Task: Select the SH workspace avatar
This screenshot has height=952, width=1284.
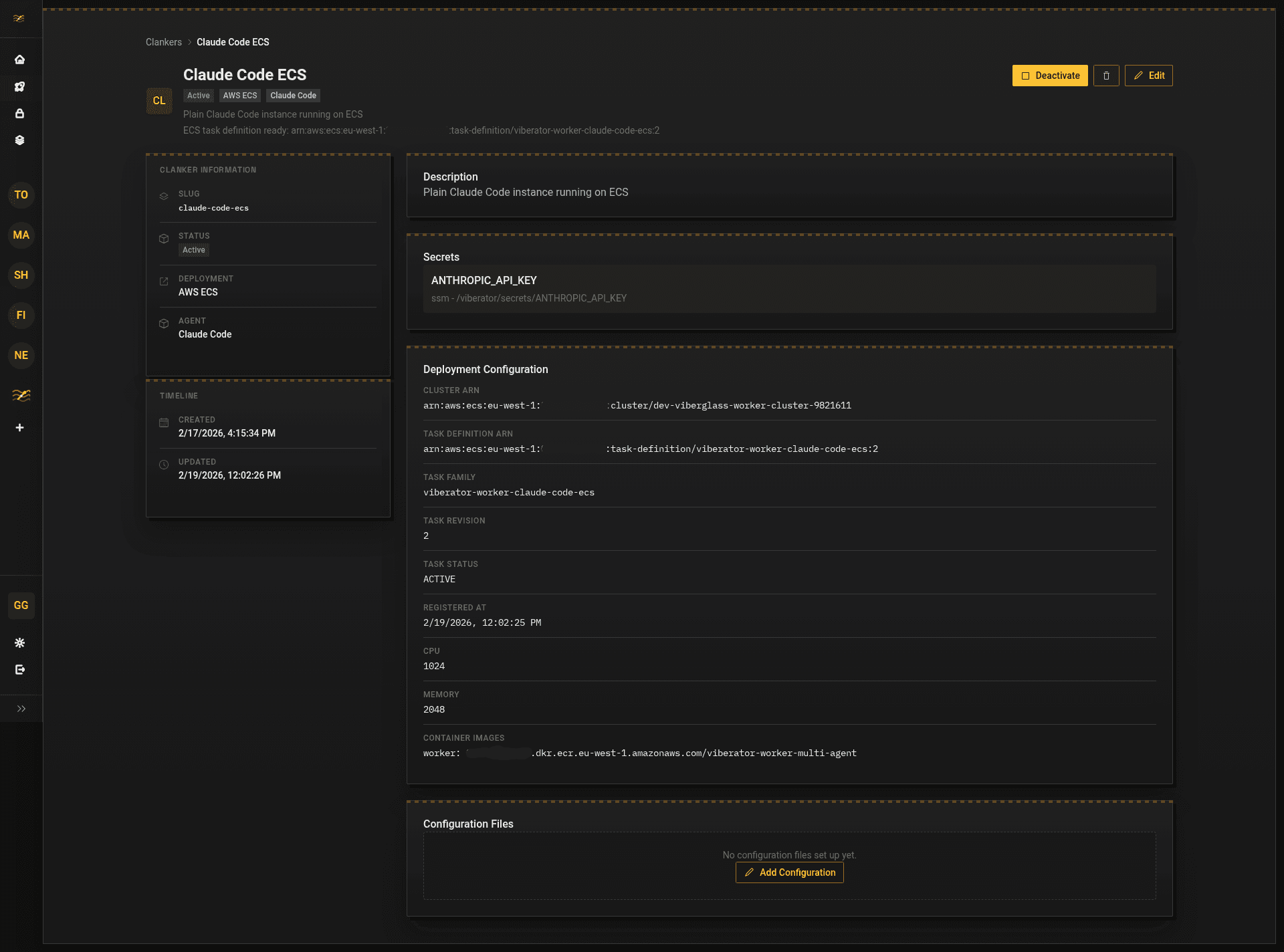Action: click(21, 275)
